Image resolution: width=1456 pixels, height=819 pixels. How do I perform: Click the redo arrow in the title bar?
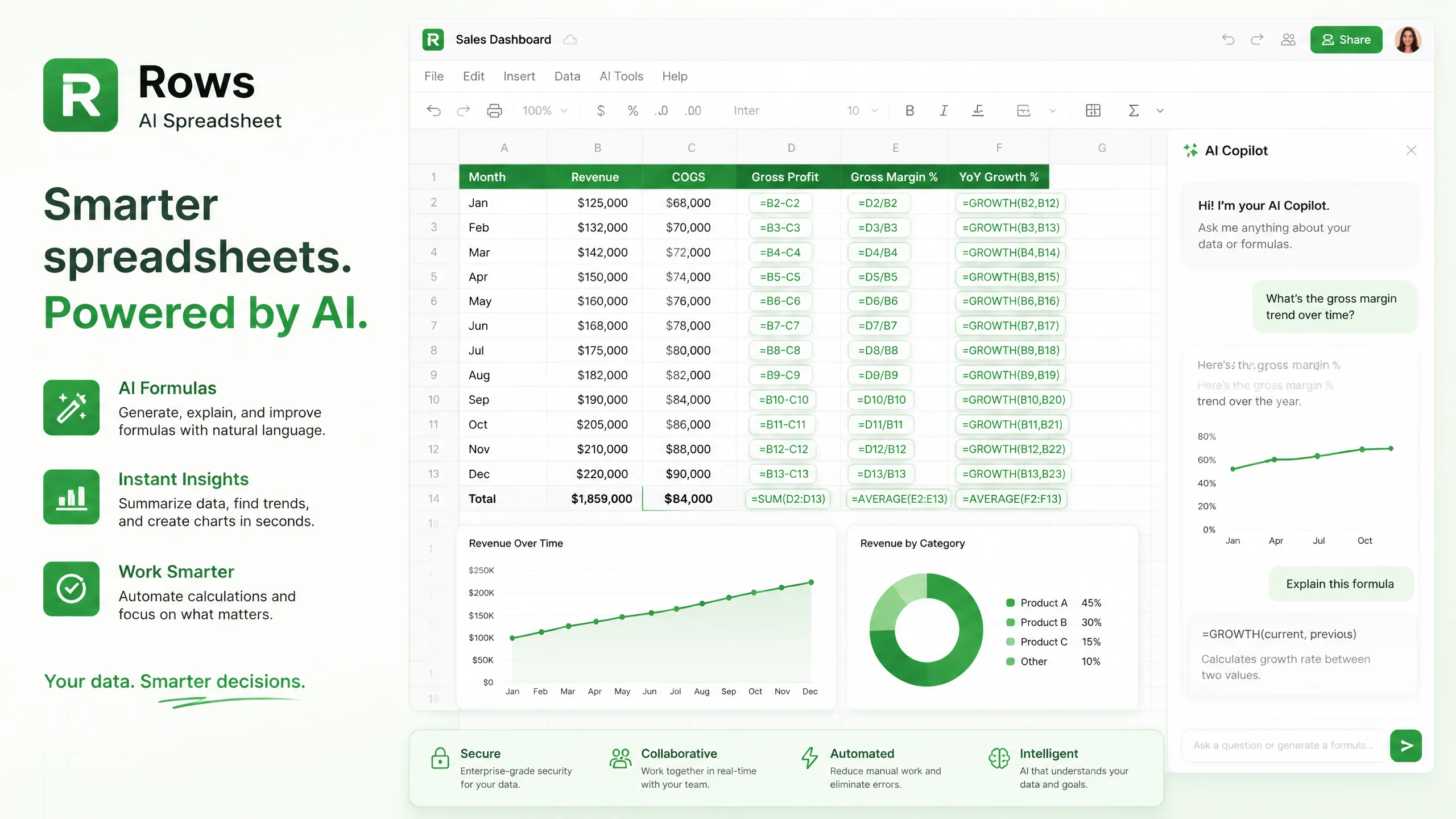click(x=1257, y=40)
